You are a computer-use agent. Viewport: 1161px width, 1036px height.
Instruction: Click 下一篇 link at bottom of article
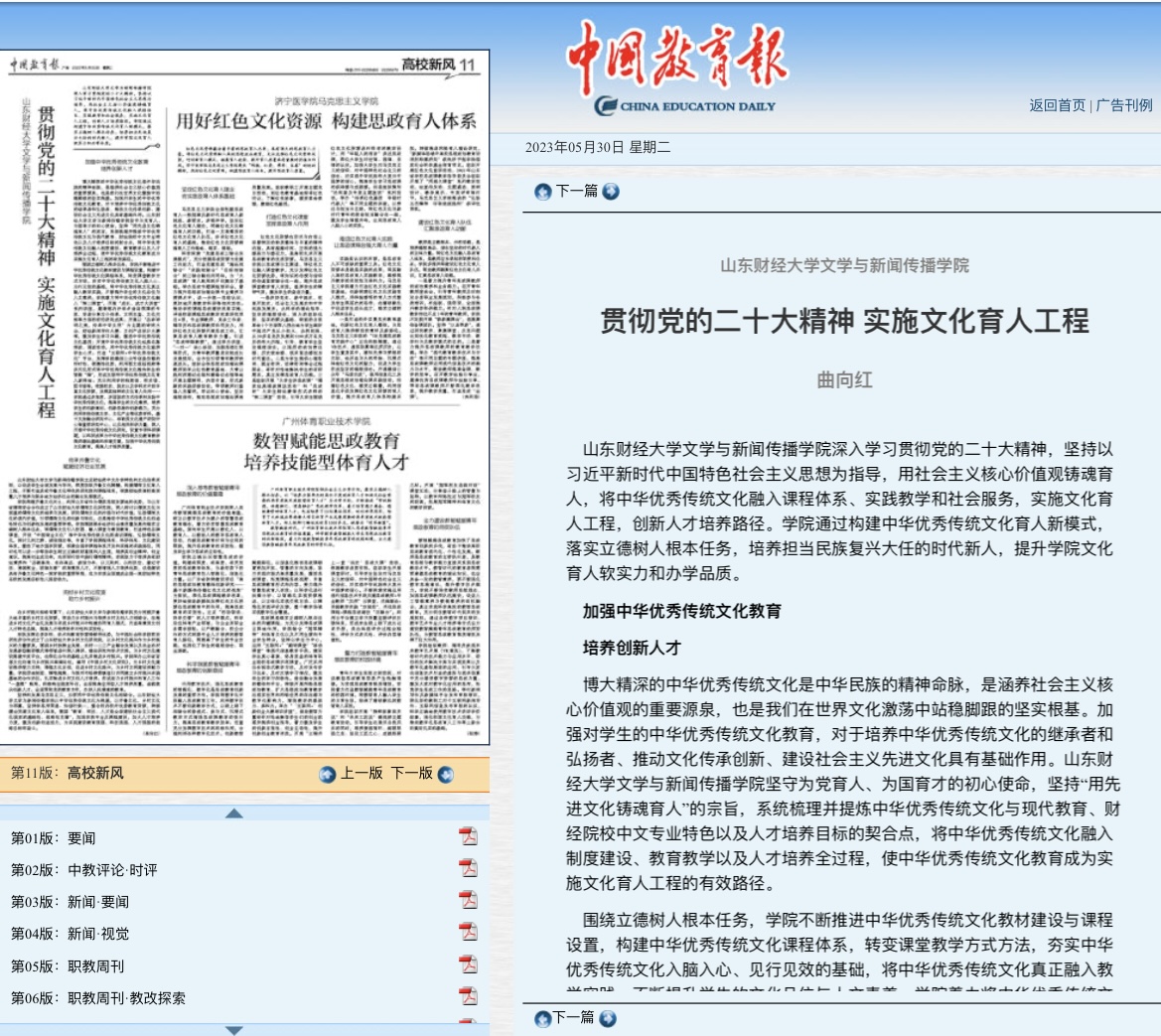click(x=573, y=1017)
